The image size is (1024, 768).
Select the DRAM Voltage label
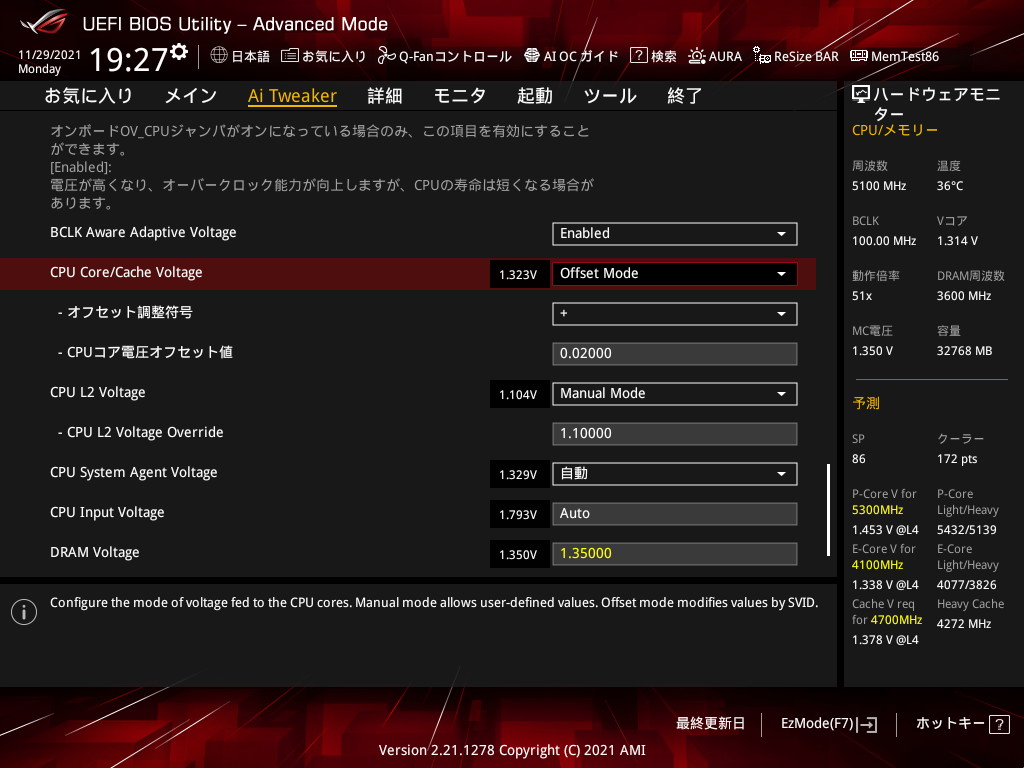tap(95, 552)
